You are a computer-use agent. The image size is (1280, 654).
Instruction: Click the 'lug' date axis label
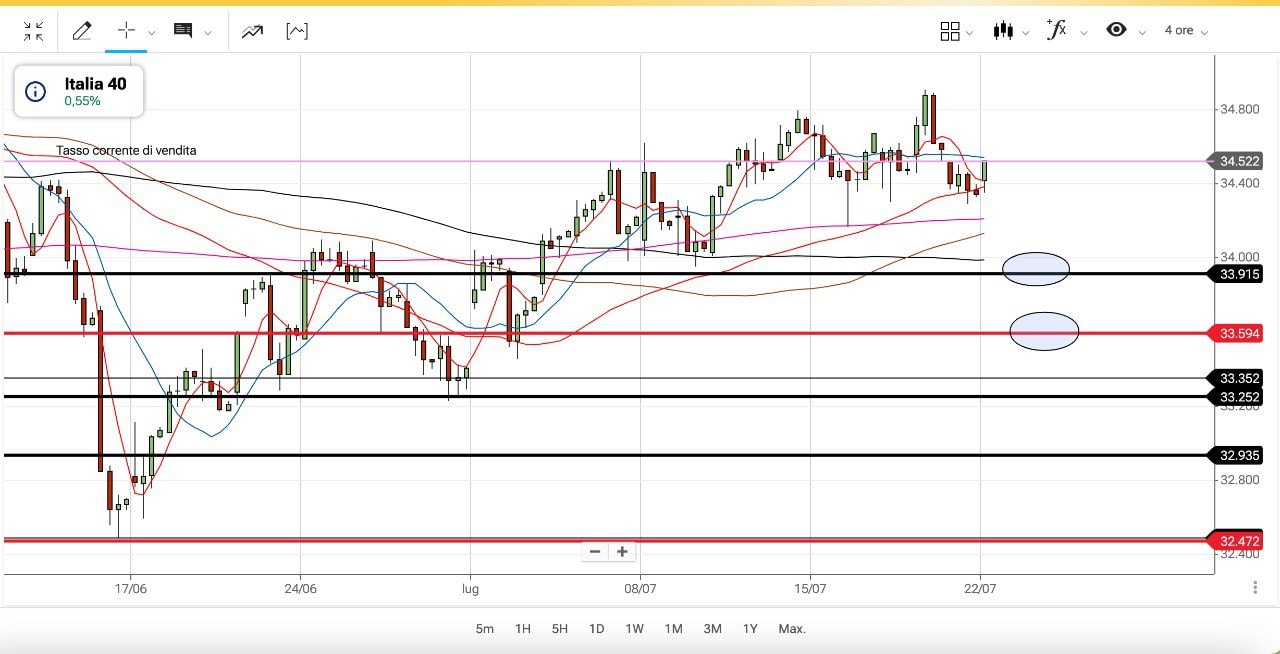470,589
